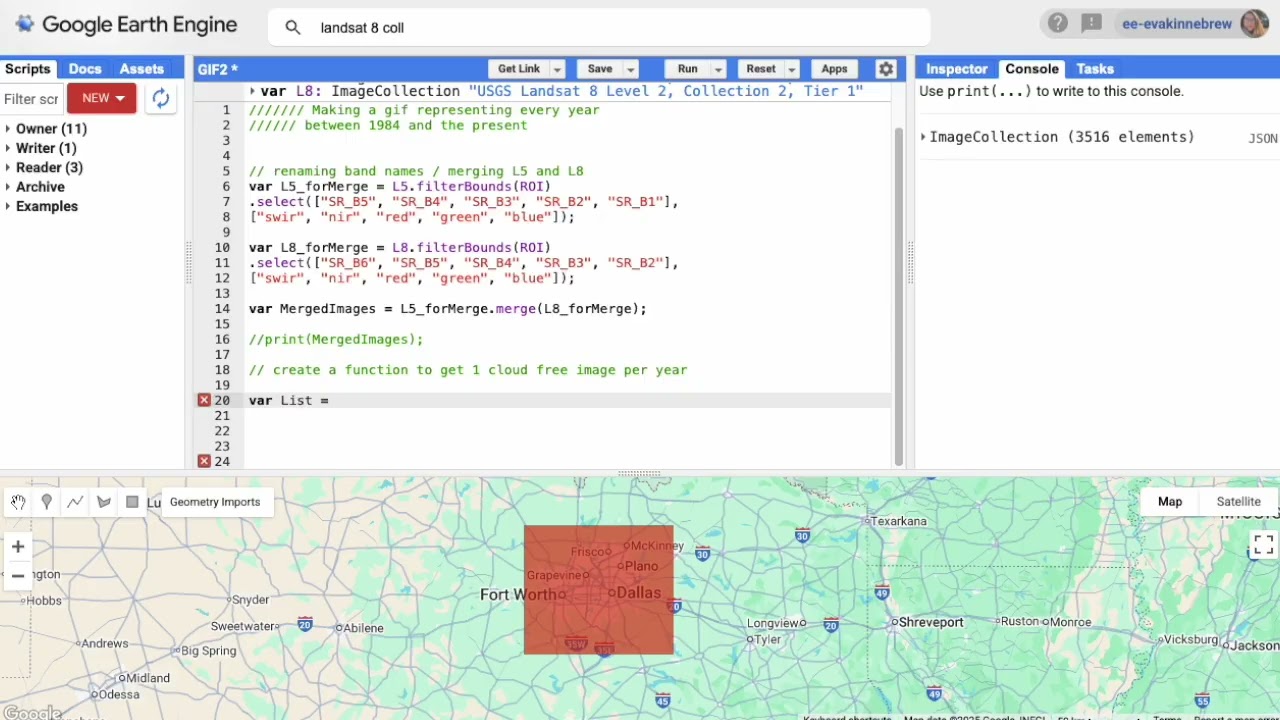Click the error marker on line 20
This screenshot has height=720, width=1280.
[x=204, y=400]
